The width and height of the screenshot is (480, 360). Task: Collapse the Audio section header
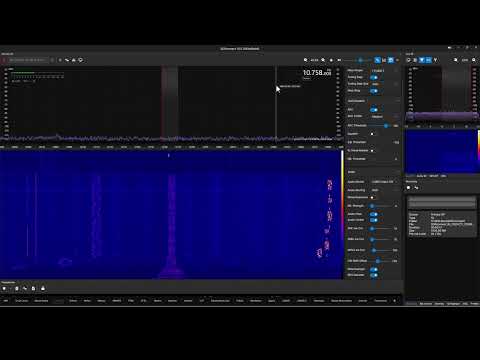pyautogui.click(x=373, y=172)
